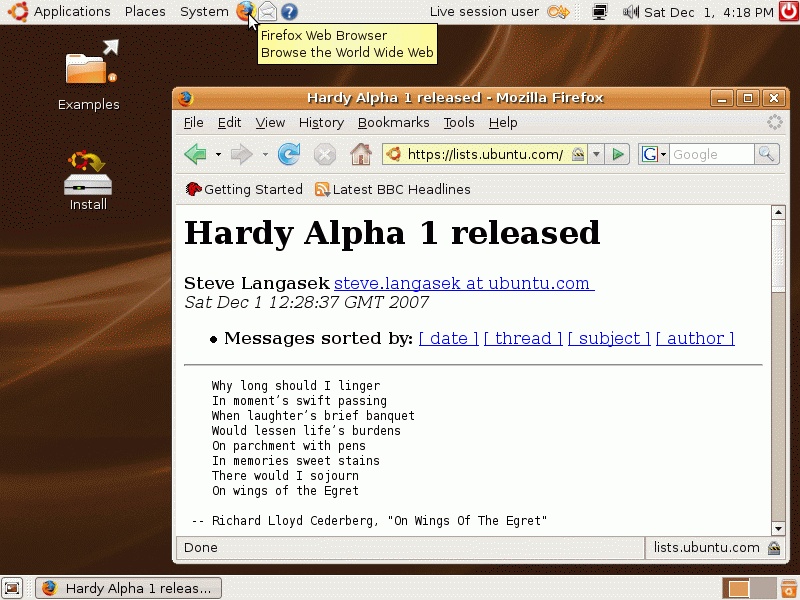800x600 pixels.
Task: Click the status bar padlock icon
Action: pyautogui.click(x=774, y=547)
